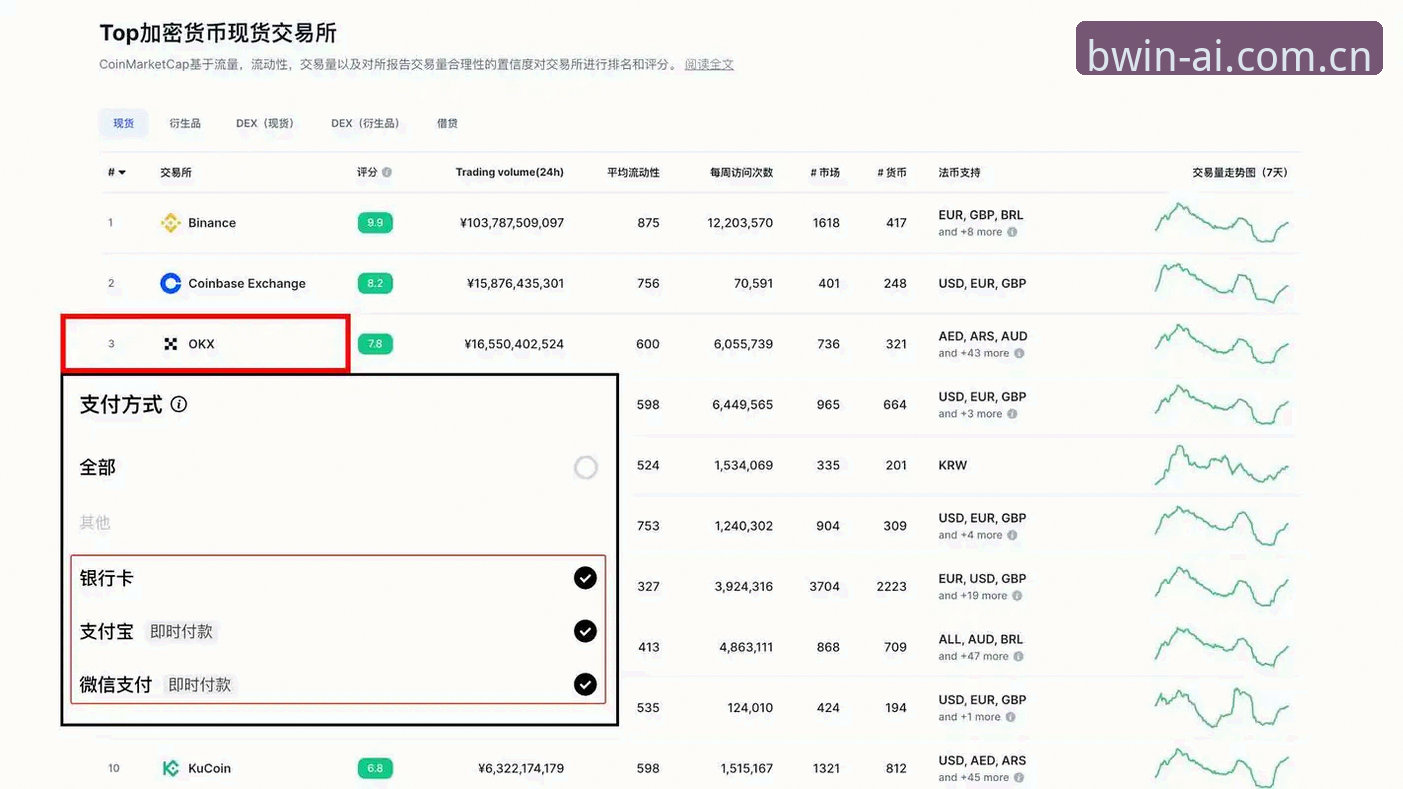Click Coinbase's 8.2 score badge
Screen dimensions: 1403x789
[375, 283]
